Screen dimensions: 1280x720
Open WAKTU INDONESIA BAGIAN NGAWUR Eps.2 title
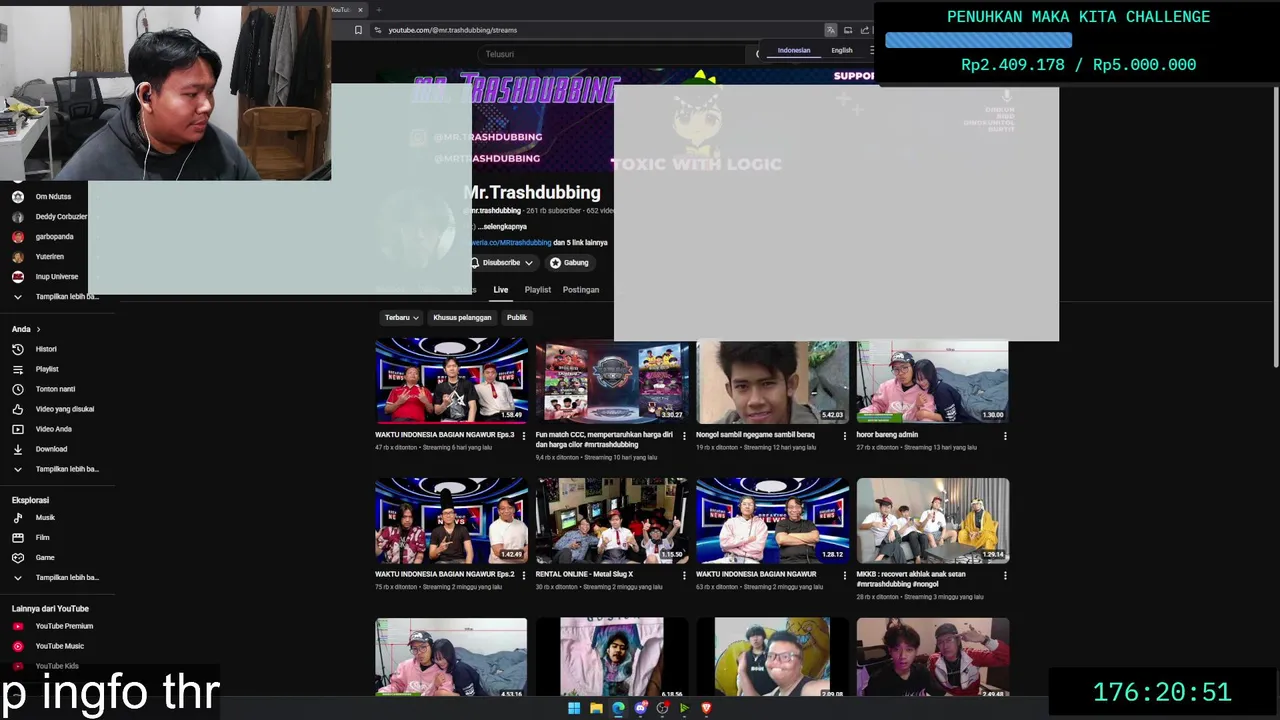445,575
